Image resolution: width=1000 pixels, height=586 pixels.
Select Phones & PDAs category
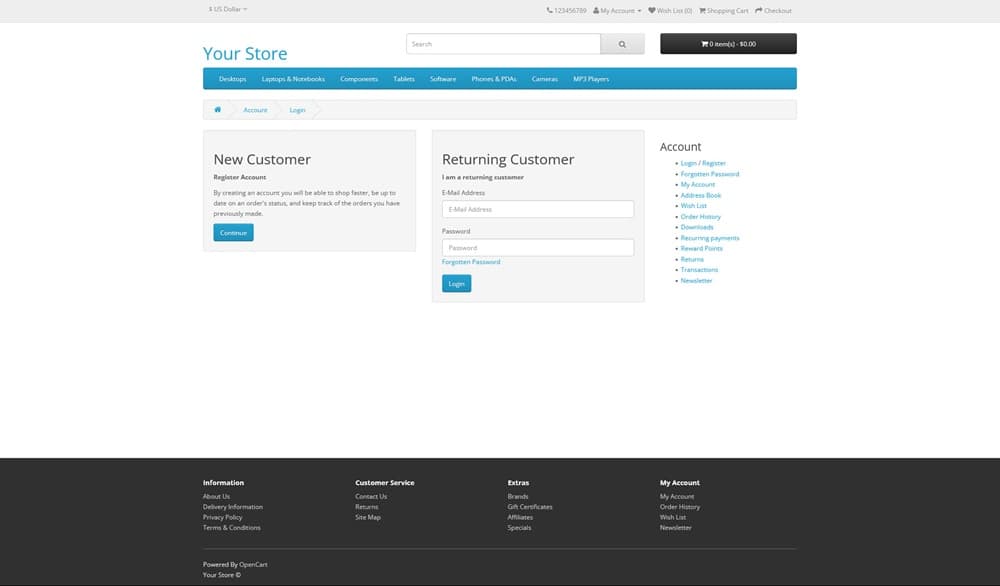[493, 79]
